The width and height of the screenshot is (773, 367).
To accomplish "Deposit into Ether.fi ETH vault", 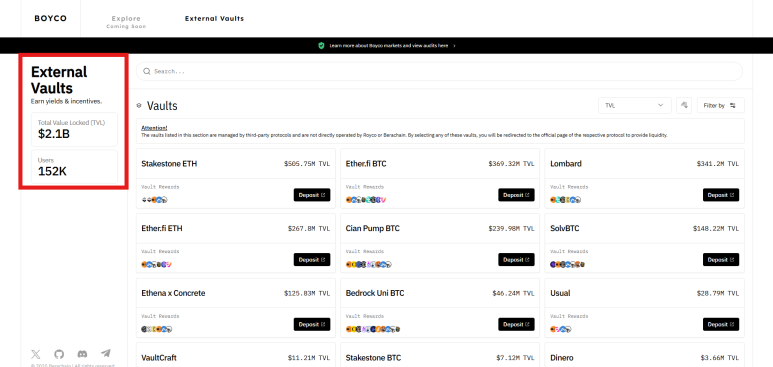I will coord(312,259).
